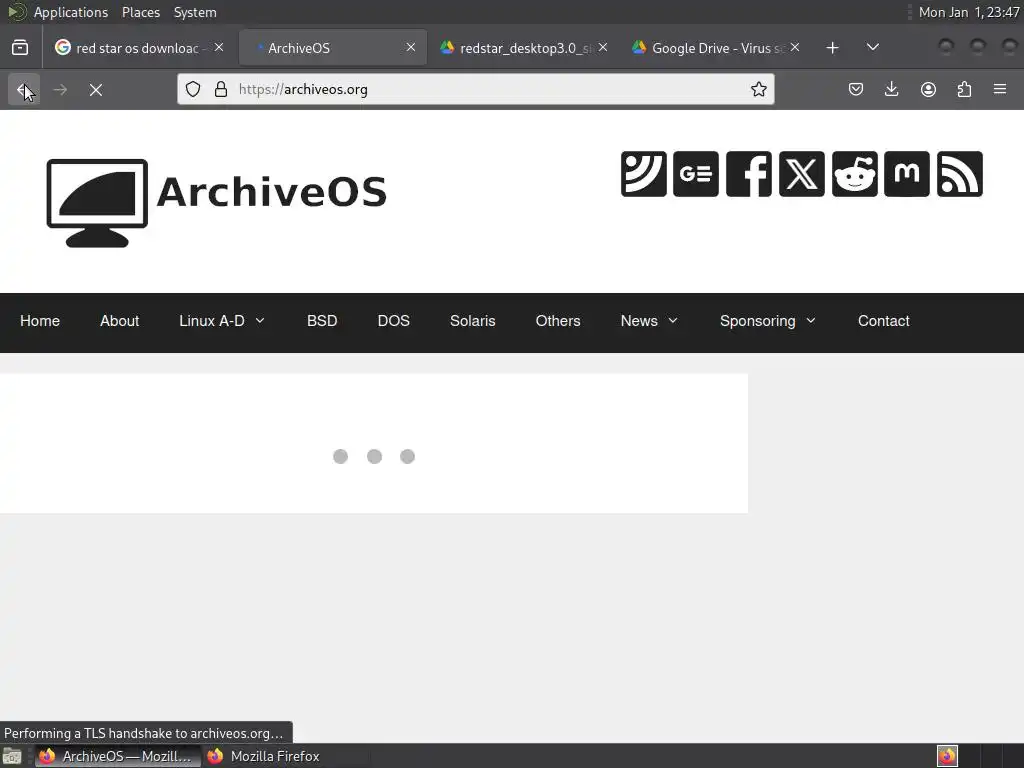Viewport: 1024px width, 768px height.
Task: Close the Google Drive Virus scan tab
Action: point(795,47)
